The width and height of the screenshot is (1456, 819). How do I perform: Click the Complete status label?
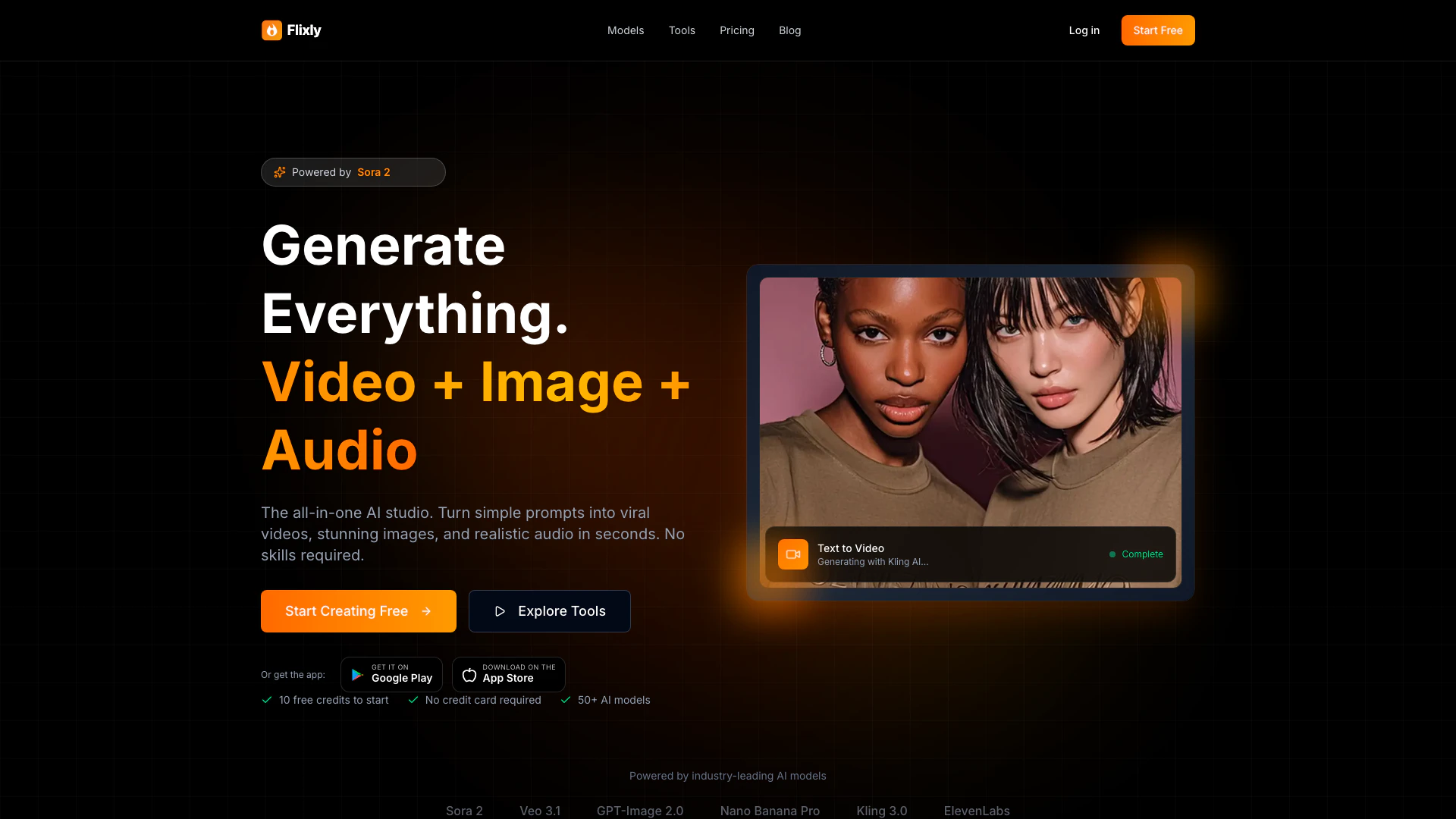pos(1142,554)
